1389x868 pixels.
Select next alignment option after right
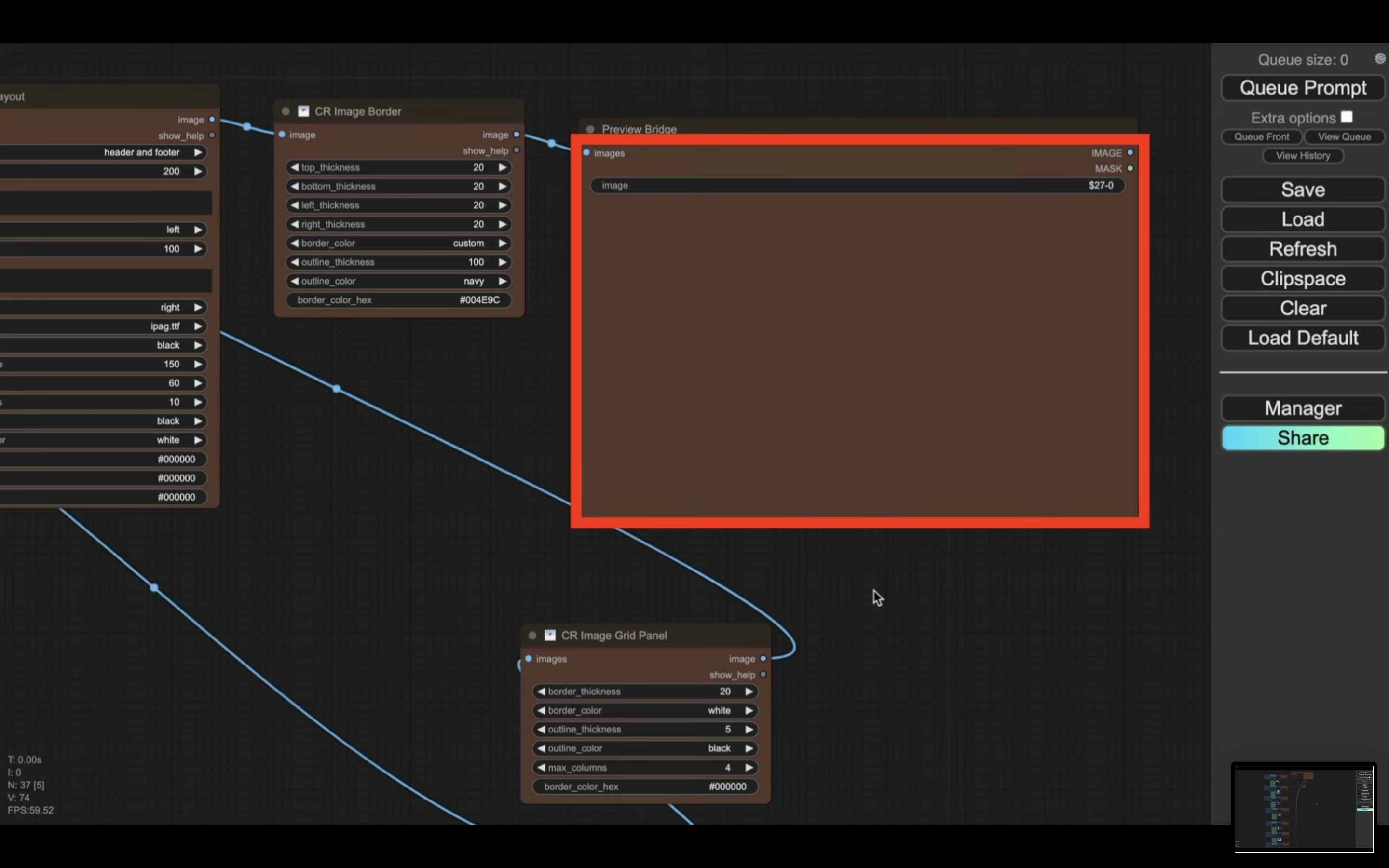[198, 307]
